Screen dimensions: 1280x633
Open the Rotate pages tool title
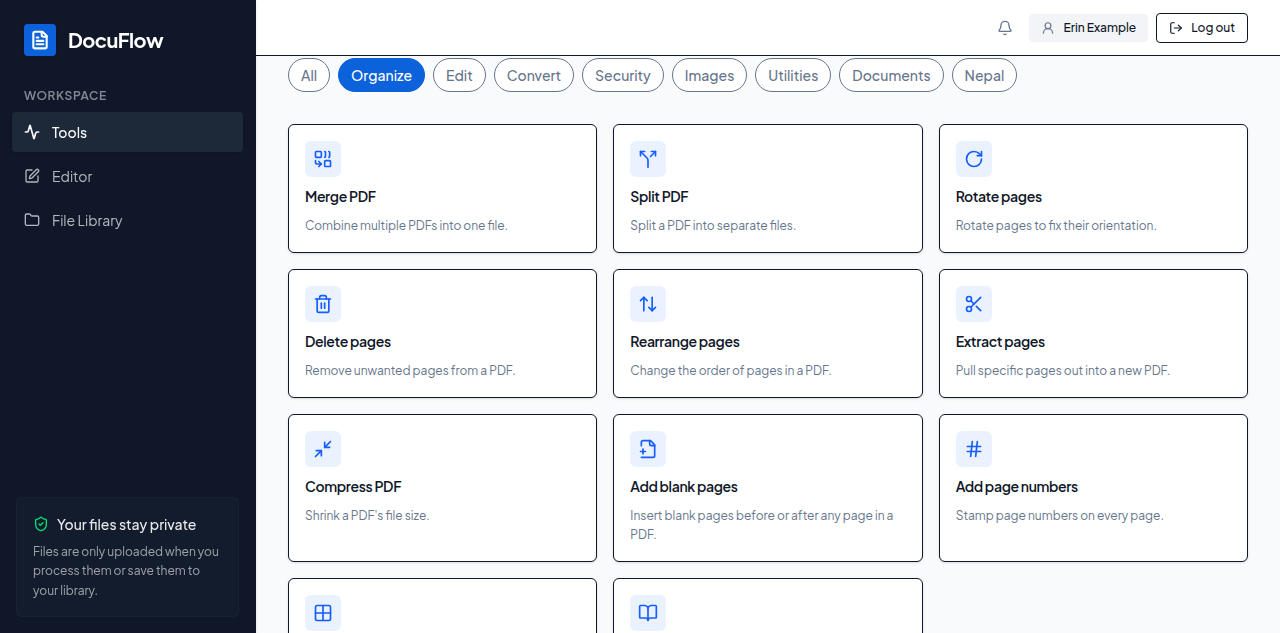(x=999, y=197)
